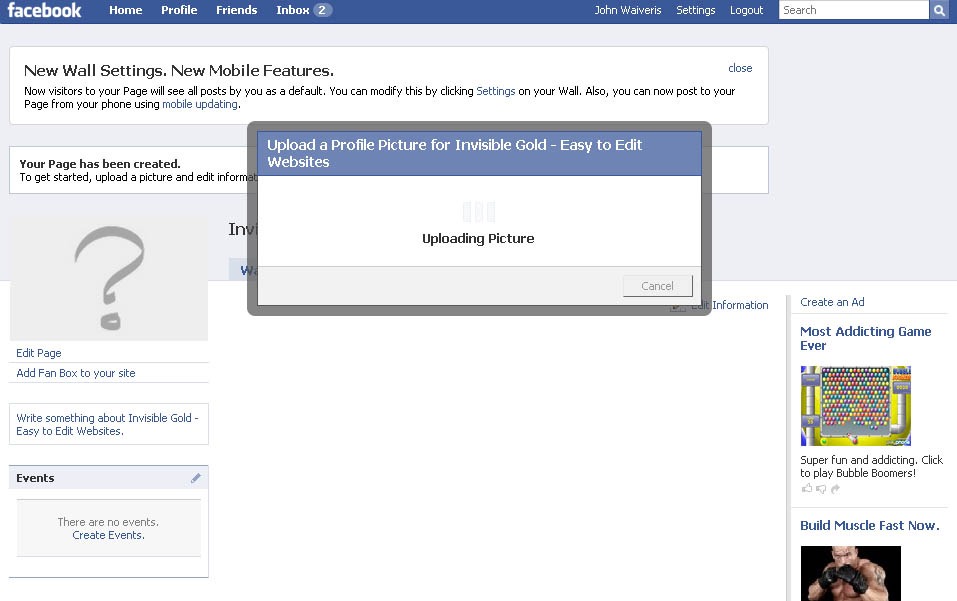
Task: Click the share arrow icon under Bubble Boomers ad
Action: [836, 489]
